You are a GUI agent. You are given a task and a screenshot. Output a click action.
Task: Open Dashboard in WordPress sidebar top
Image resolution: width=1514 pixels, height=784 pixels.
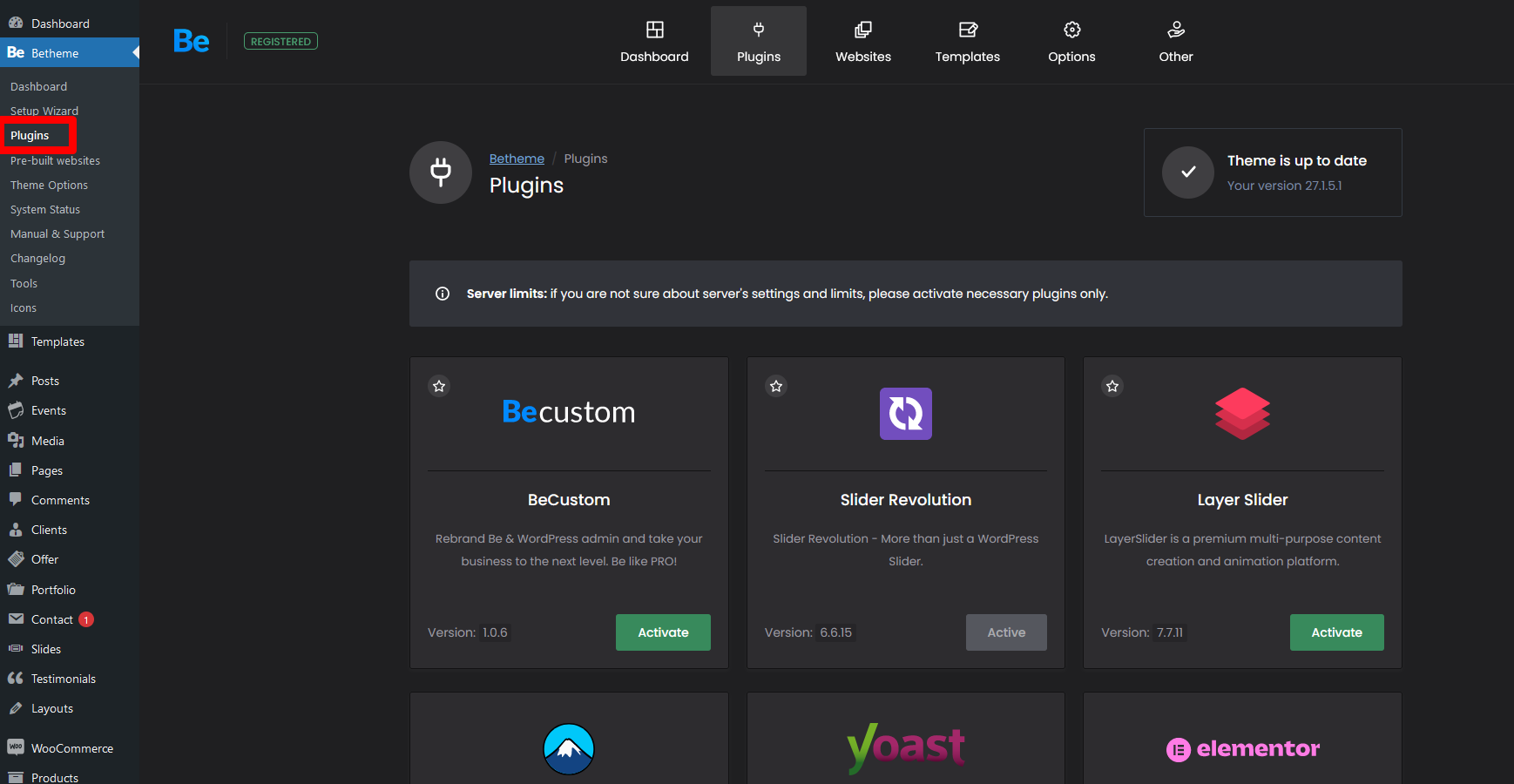[x=70, y=24]
